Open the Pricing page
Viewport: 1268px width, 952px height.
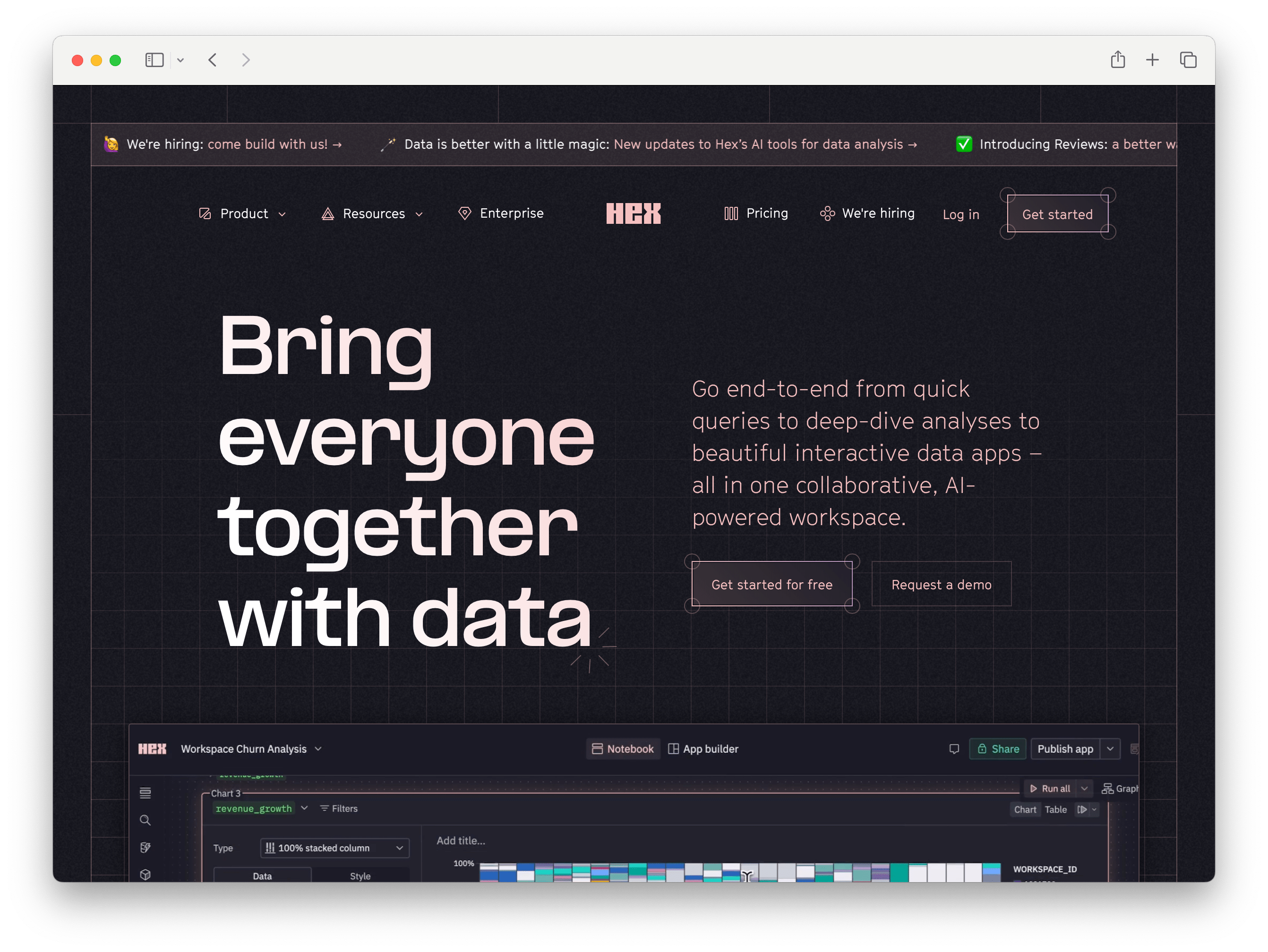tap(755, 213)
